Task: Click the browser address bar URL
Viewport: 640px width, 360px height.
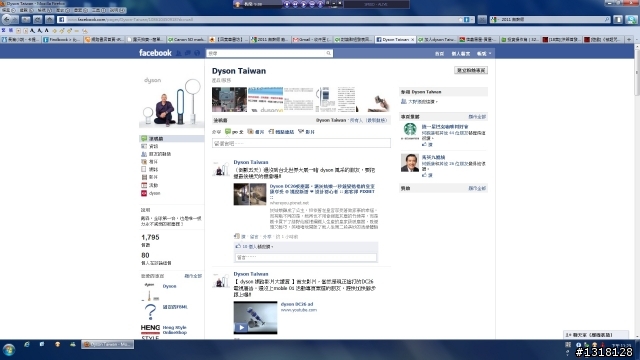Action: point(261,19)
